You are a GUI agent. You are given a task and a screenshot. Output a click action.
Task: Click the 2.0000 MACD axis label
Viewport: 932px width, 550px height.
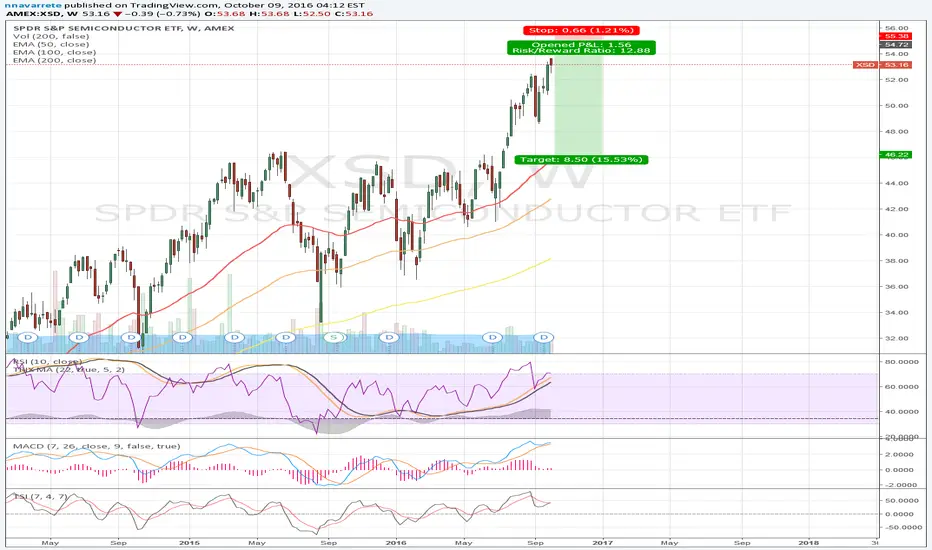point(899,454)
